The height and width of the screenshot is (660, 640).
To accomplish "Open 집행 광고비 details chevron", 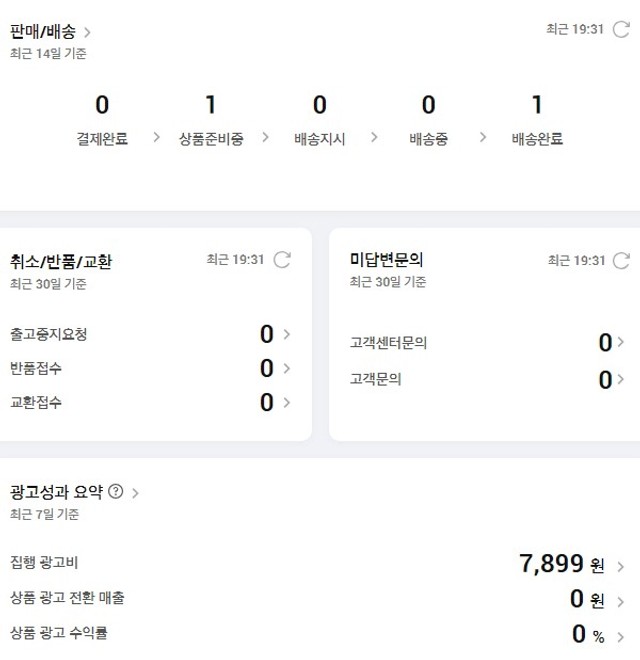I will tap(621, 567).
